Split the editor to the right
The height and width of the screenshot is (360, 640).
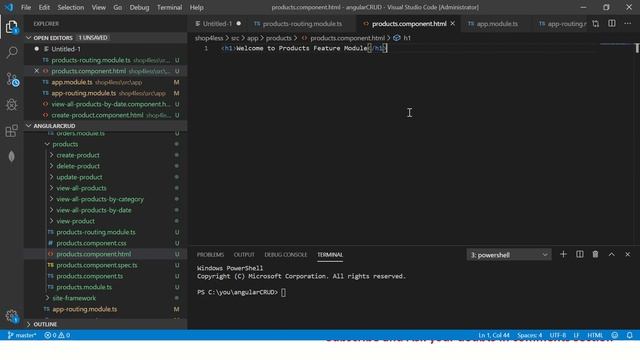point(611,24)
